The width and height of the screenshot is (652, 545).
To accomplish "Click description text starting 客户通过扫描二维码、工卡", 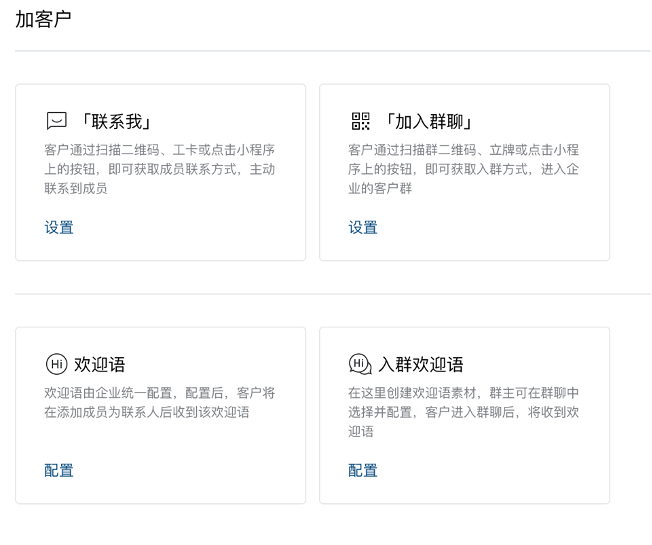I will point(160,169).
